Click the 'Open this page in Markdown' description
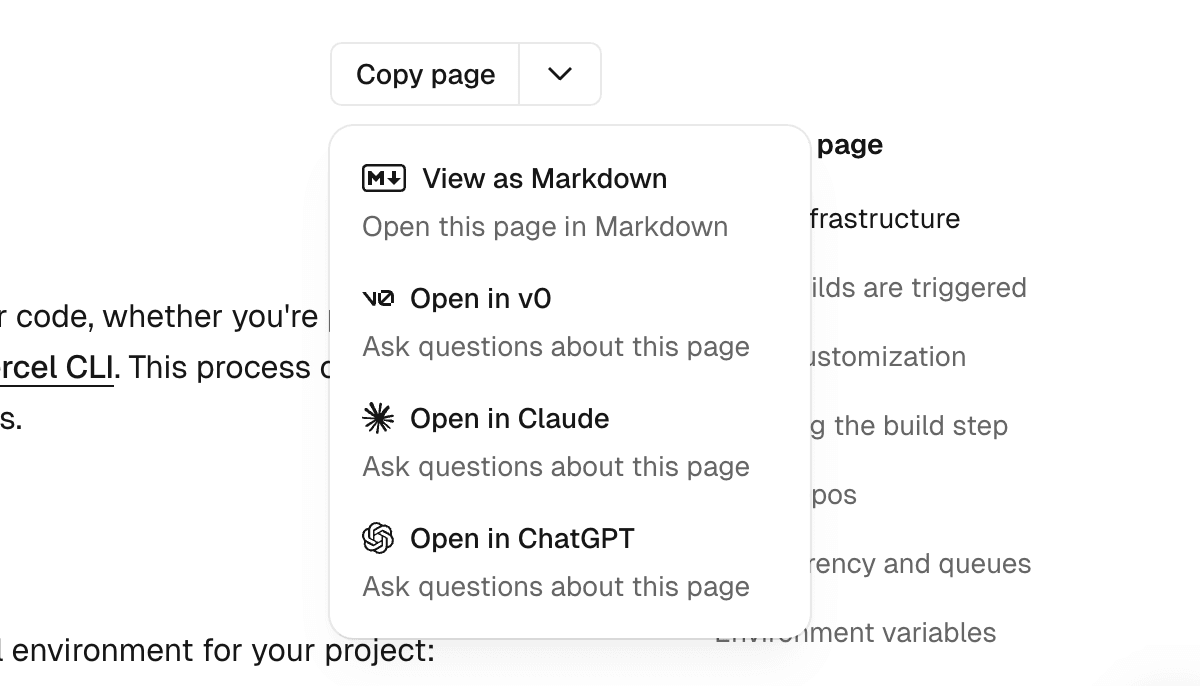The height and width of the screenshot is (686, 1200). (x=545, y=227)
